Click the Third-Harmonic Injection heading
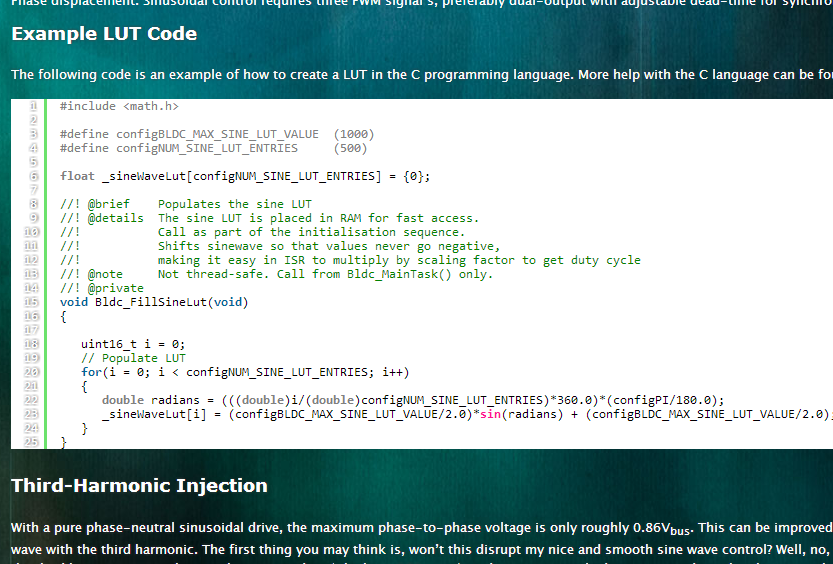 [139, 486]
